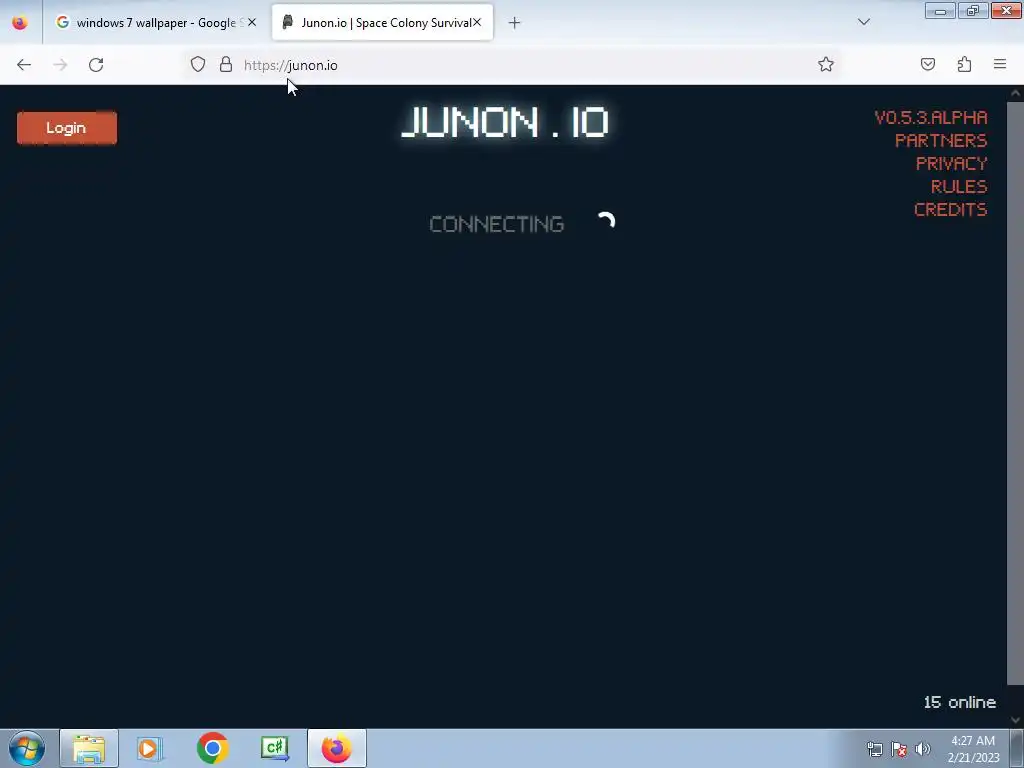Open the PARTNERS link

point(940,140)
